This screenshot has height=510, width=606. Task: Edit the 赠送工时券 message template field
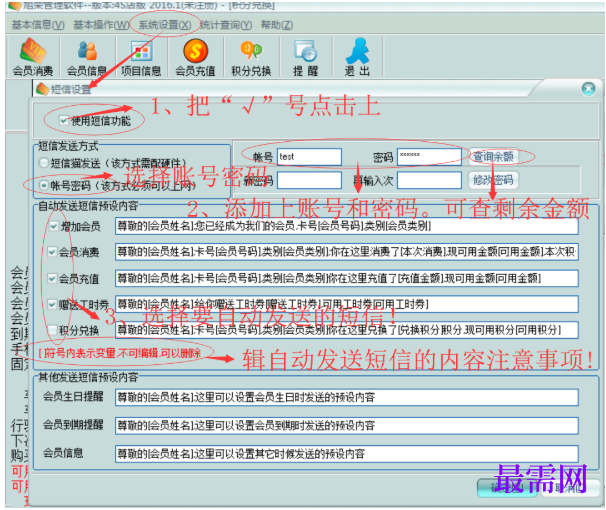pyautogui.click(x=347, y=304)
